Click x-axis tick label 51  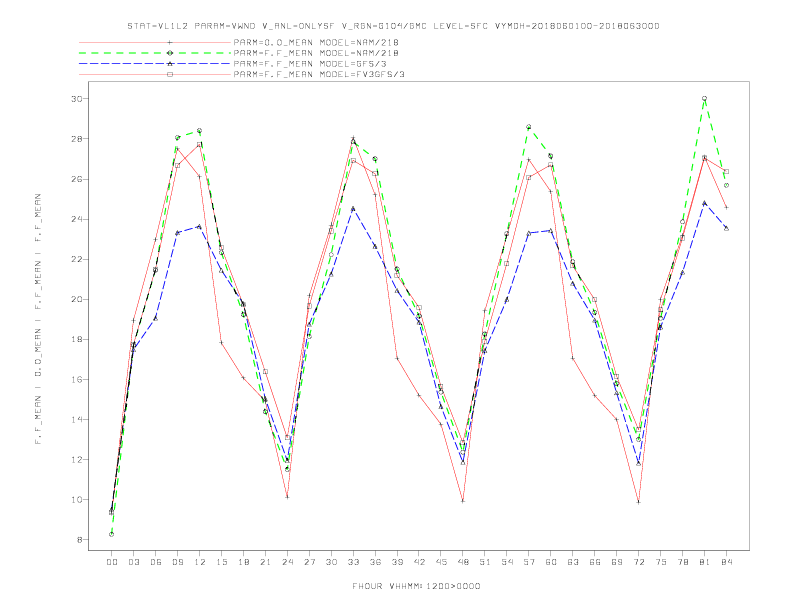[x=485, y=562]
